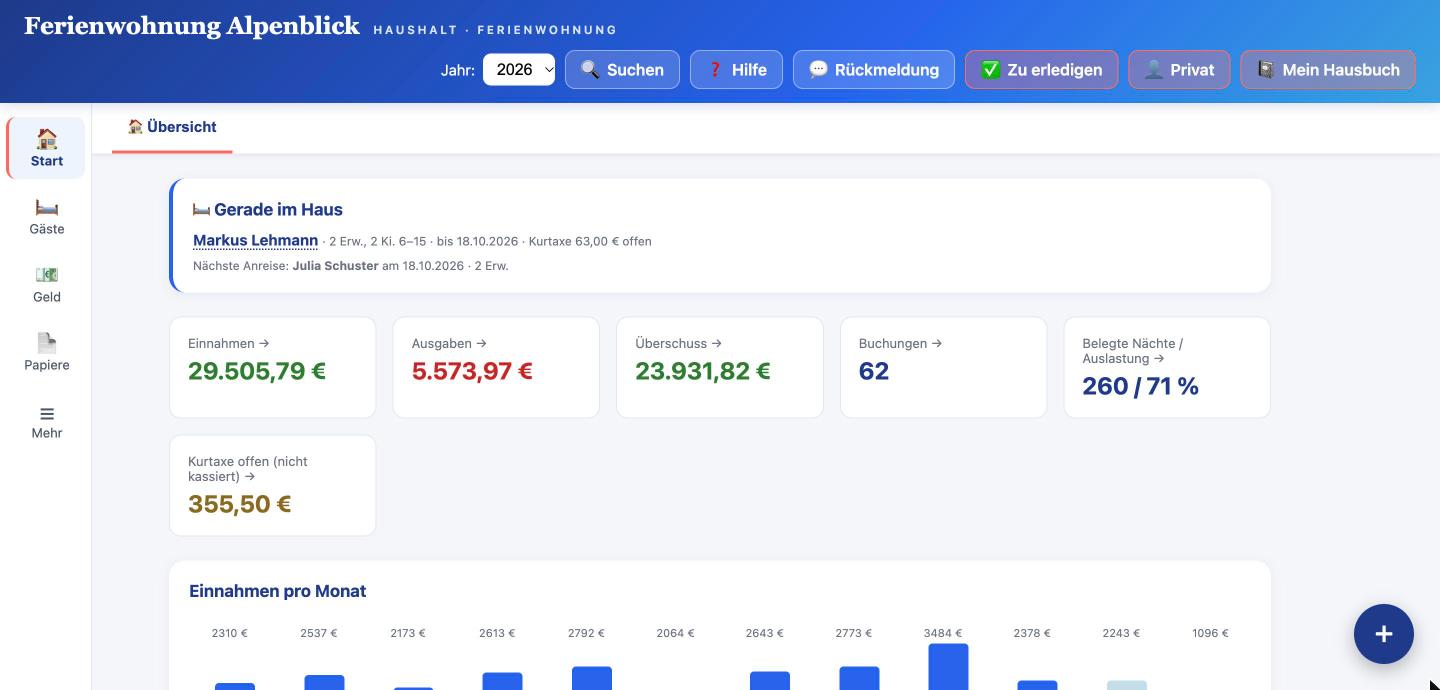Click the 2310 € chart bar label
The width and height of the screenshot is (1440, 690).
(x=229, y=633)
